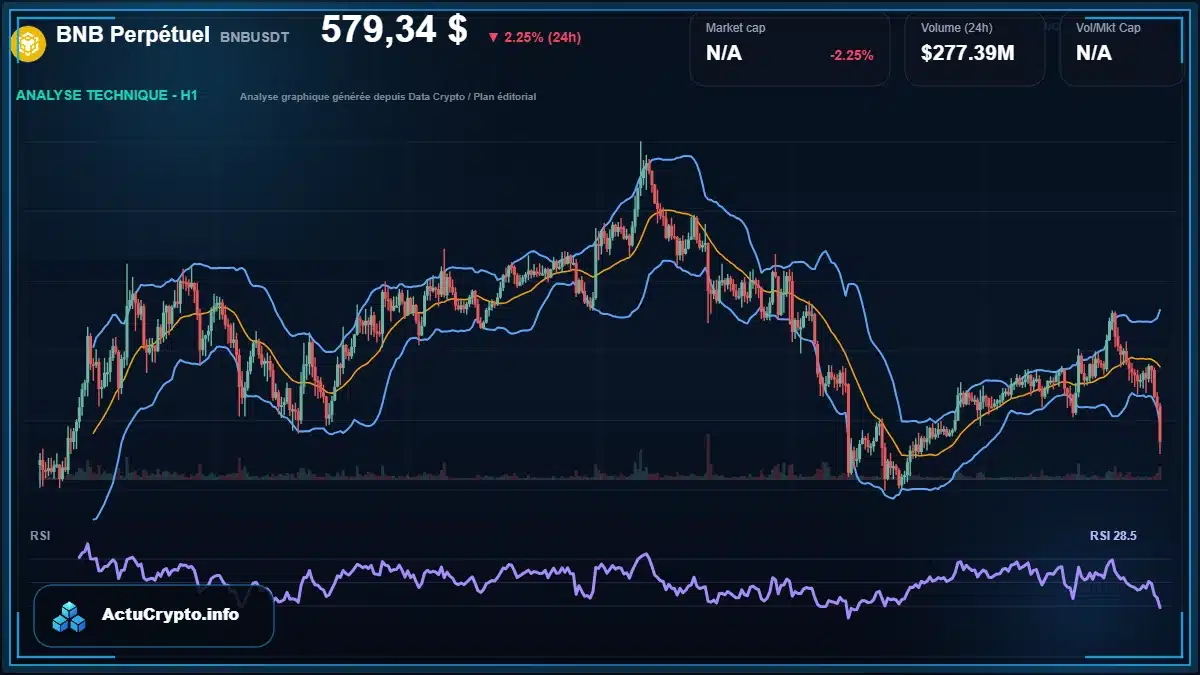Open the Market cap card
This screenshot has height=675, width=1200.
[789, 49]
